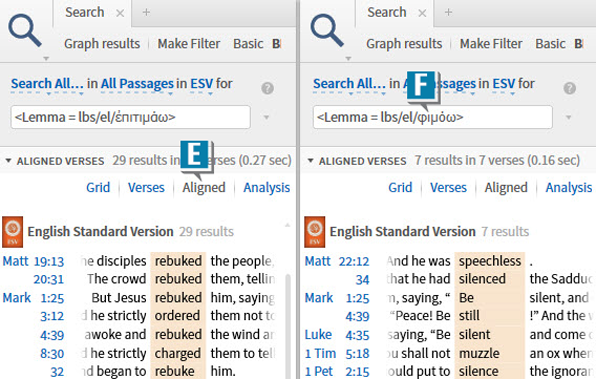Change ESV resource dropdown in left panel
Image resolution: width=596 pixels, height=379 pixels.
pyautogui.click(x=201, y=84)
